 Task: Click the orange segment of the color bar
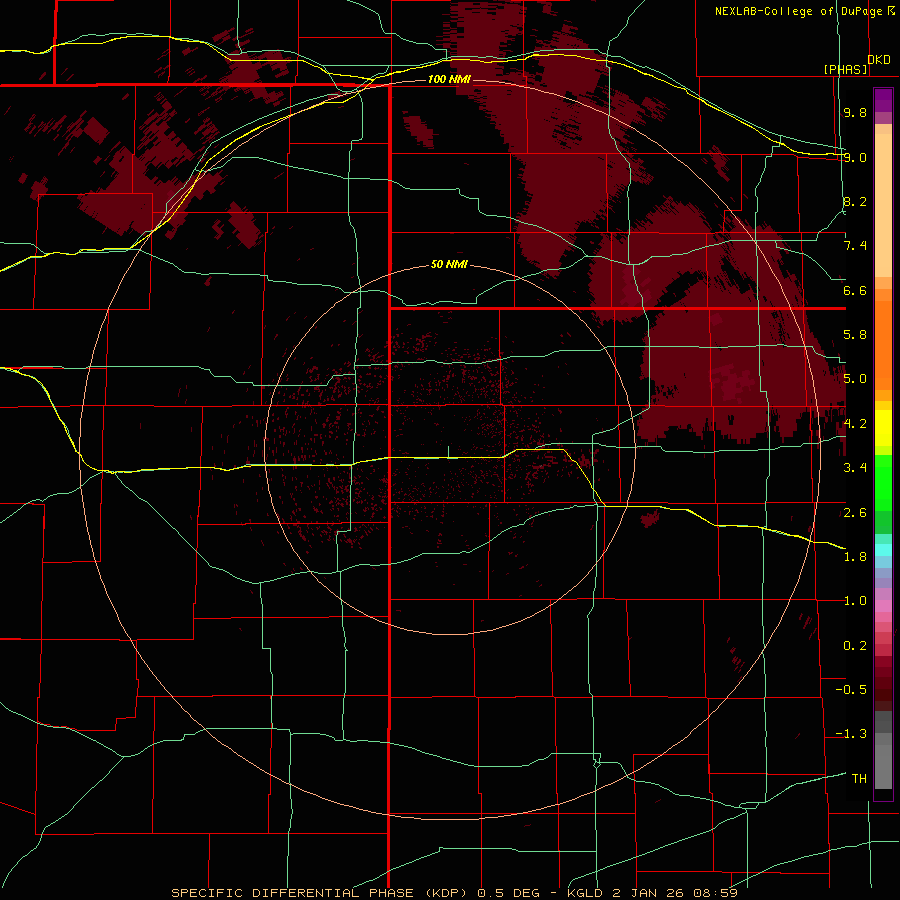(x=883, y=344)
